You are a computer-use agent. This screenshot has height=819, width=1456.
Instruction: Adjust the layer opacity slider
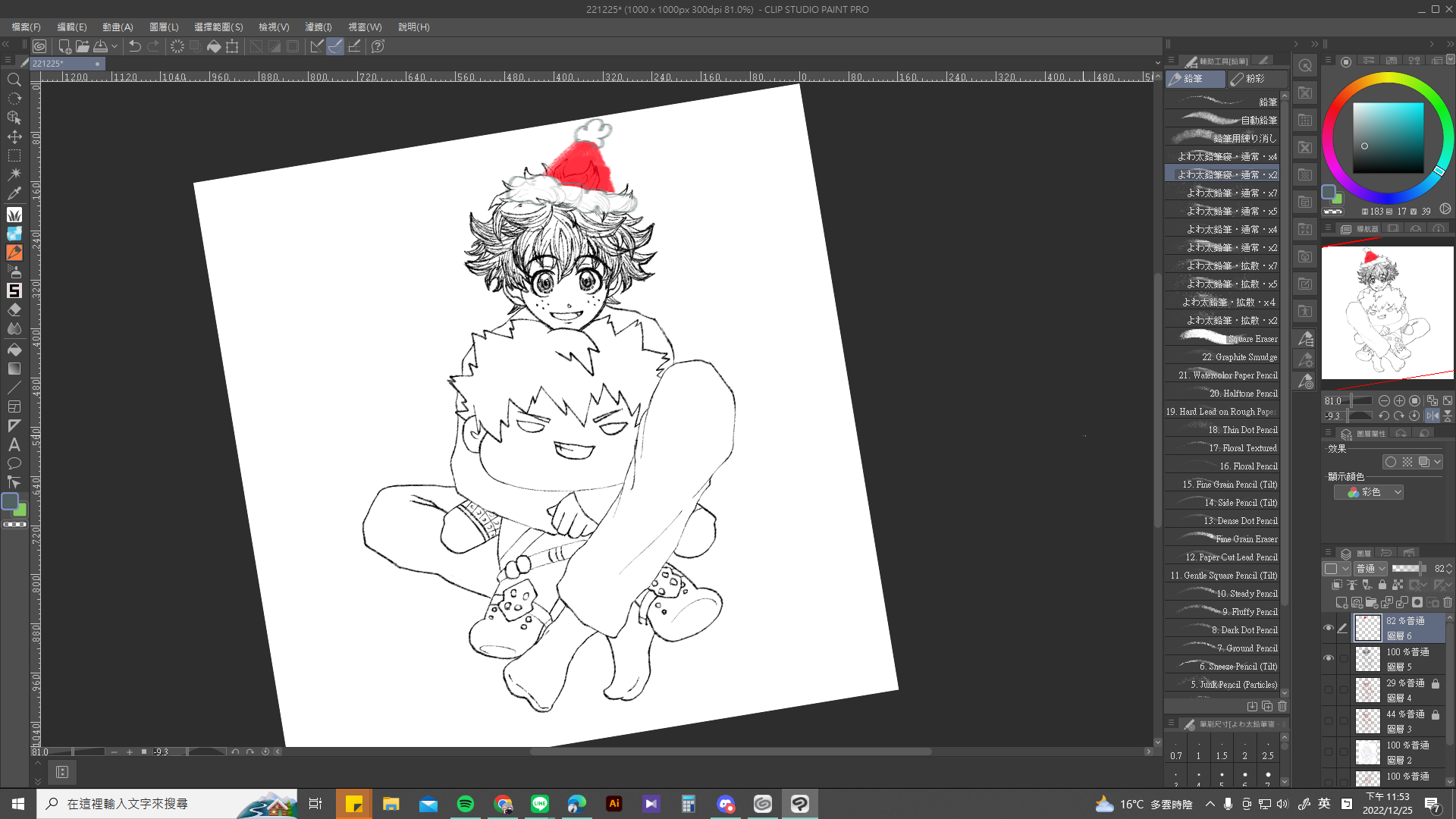click(x=1408, y=568)
